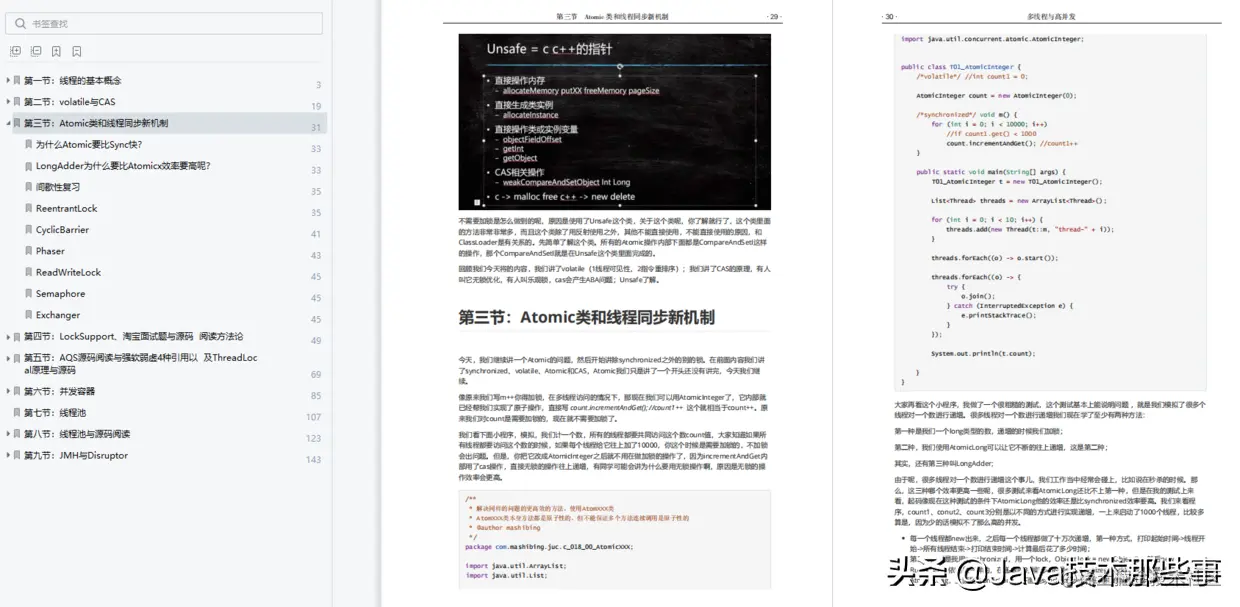Click the expand-all bookmarks icon
The height and width of the screenshot is (607, 1240).
tap(15, 51)
